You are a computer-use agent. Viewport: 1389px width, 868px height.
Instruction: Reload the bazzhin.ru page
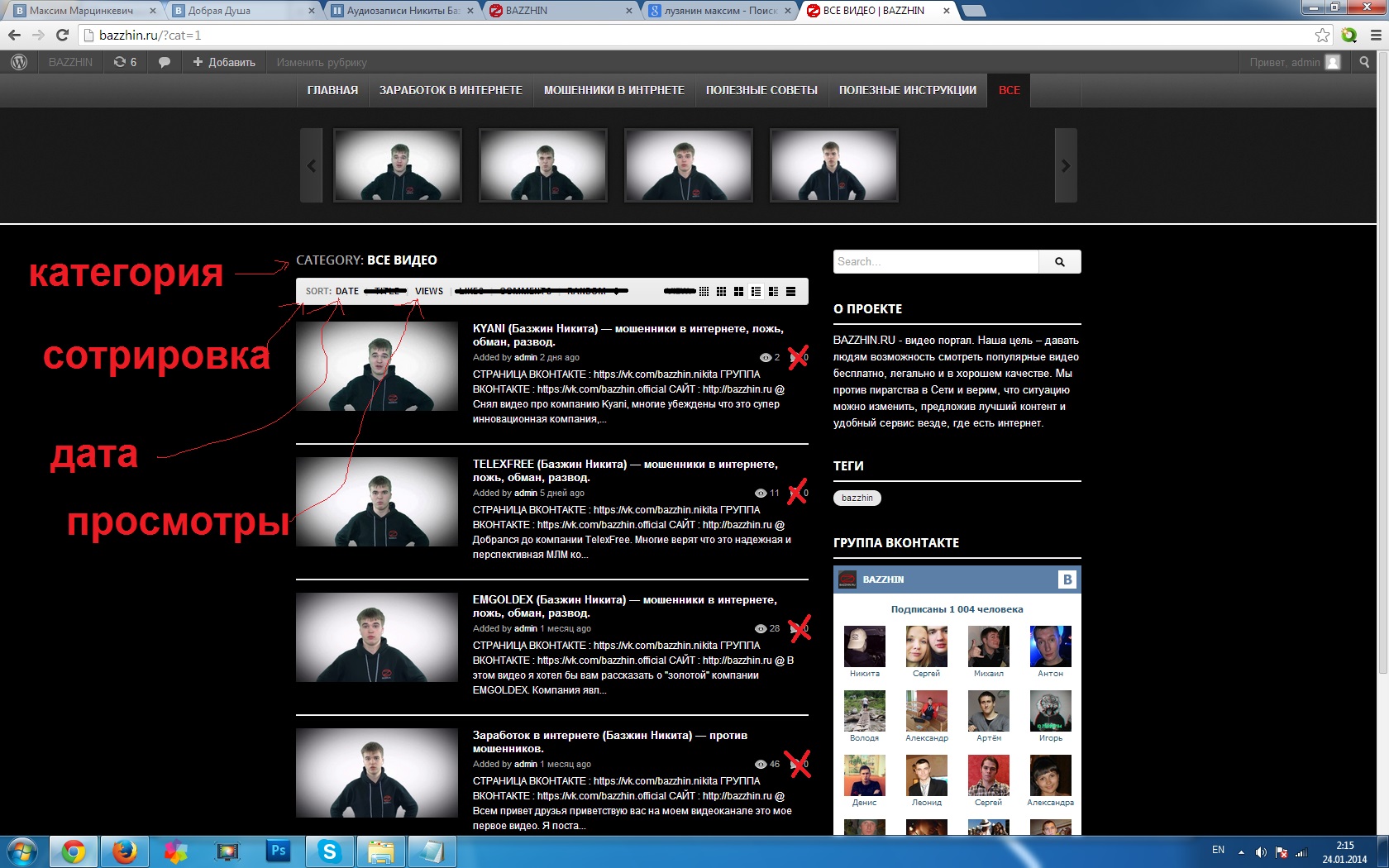[x=62, y=35]
